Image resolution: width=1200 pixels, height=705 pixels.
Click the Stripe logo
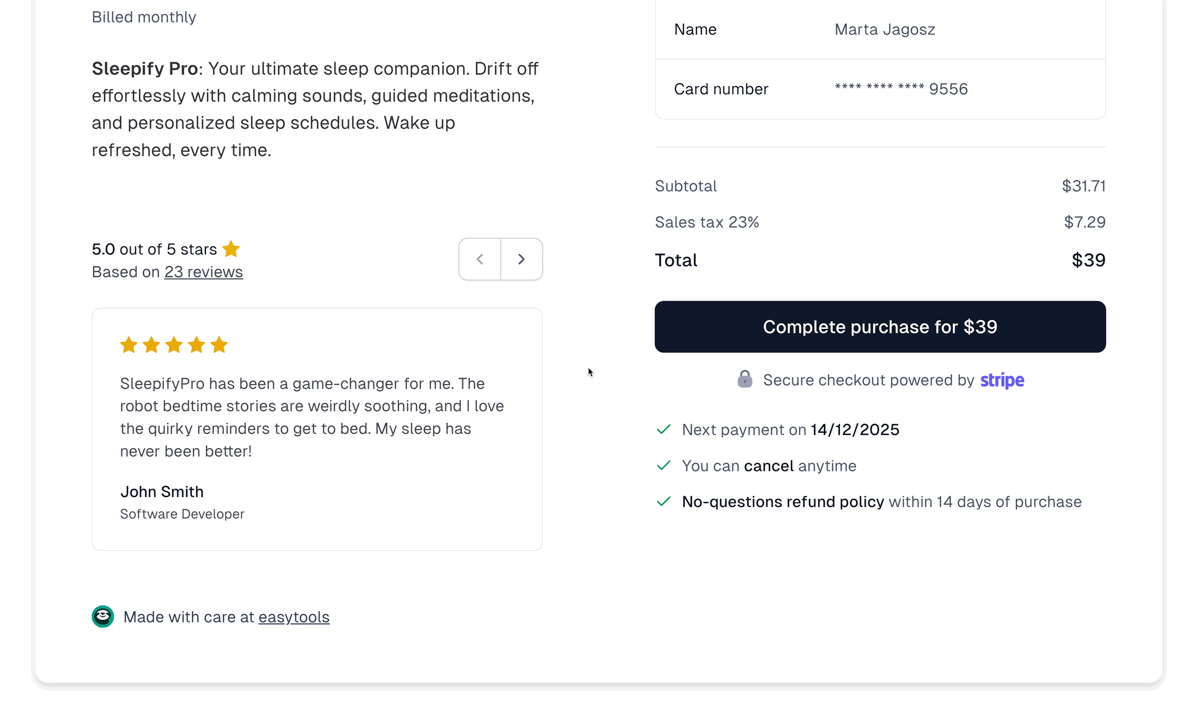[x=1002, y=380]
